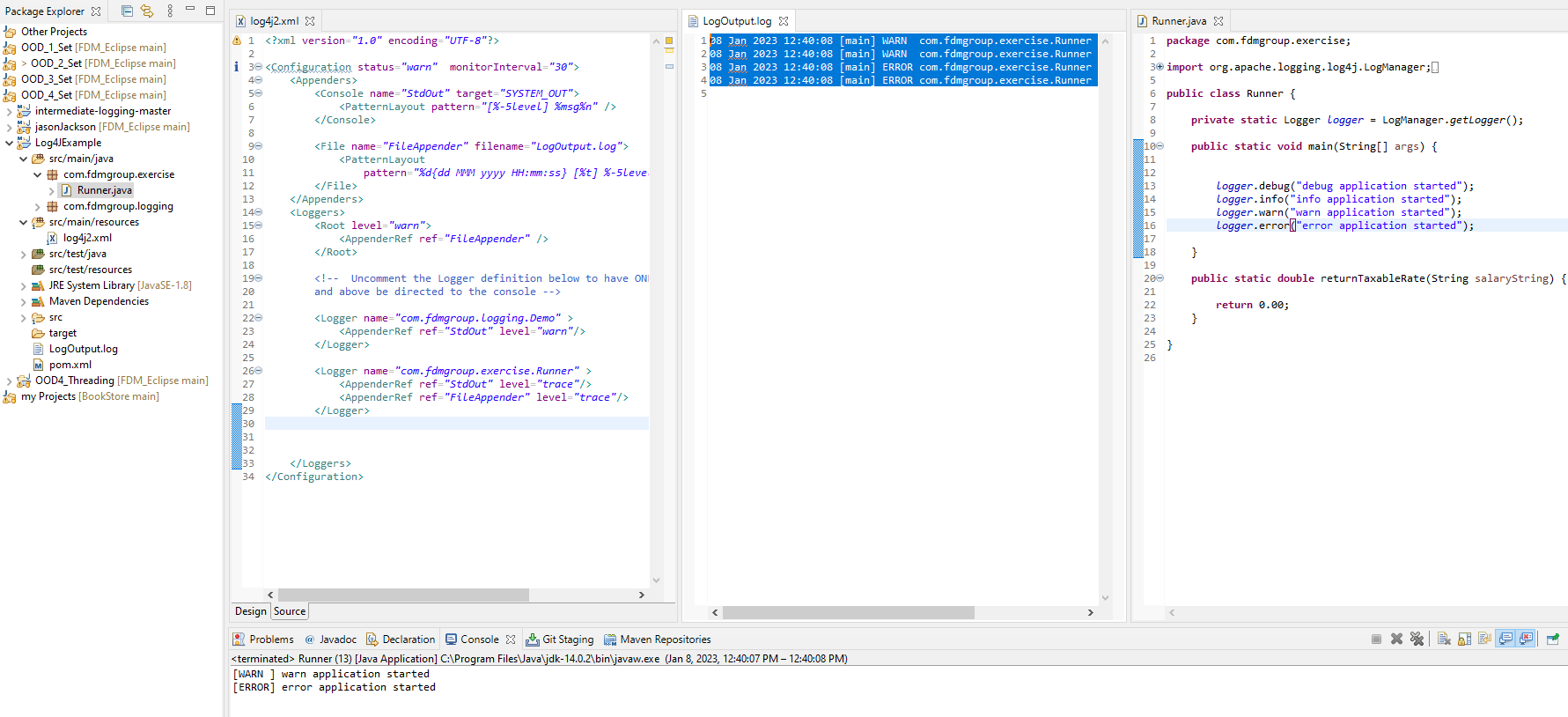Close the Console view tab
Screen dimensions: 1568x717
511,639
